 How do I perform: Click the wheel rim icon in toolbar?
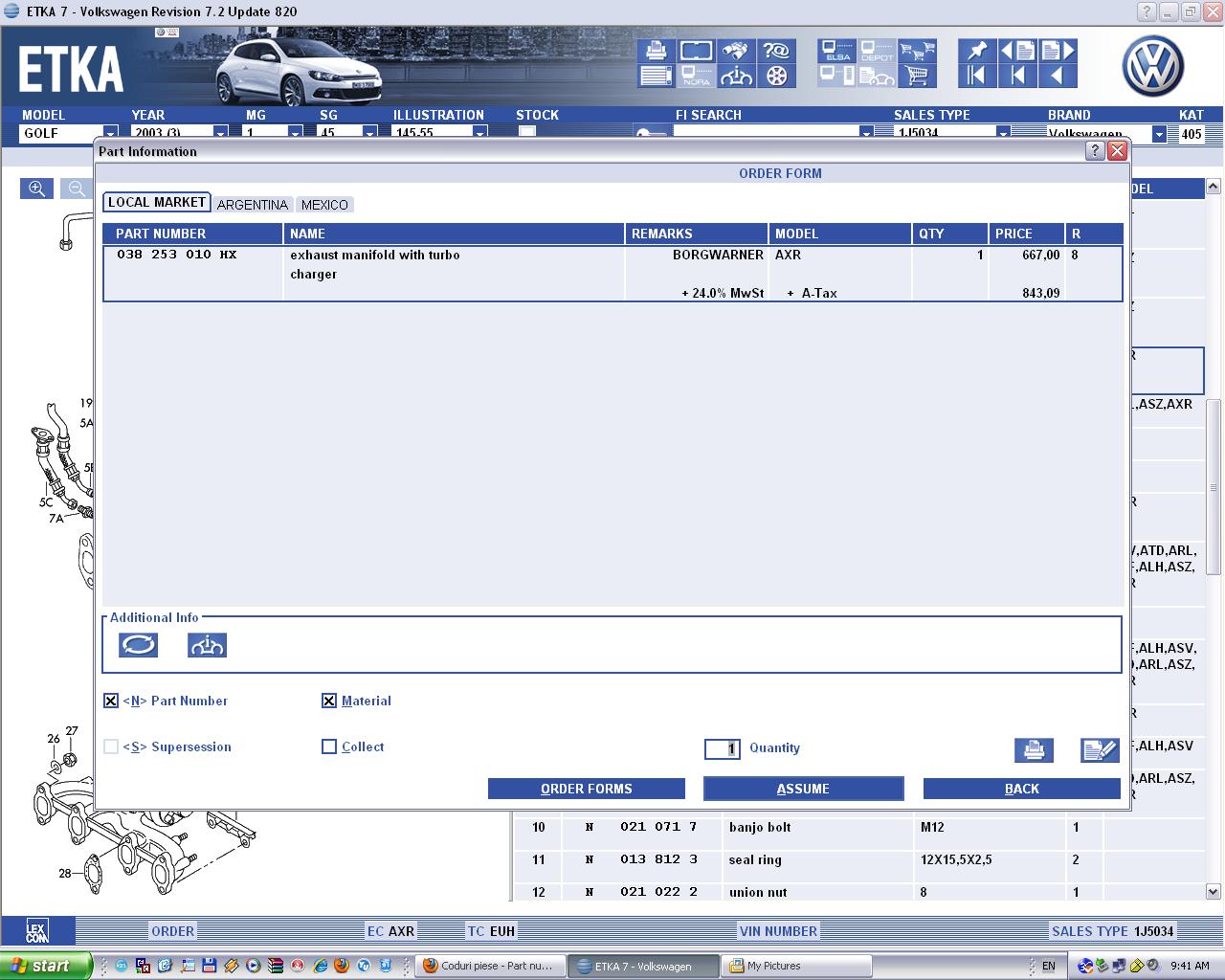point(777,76)
